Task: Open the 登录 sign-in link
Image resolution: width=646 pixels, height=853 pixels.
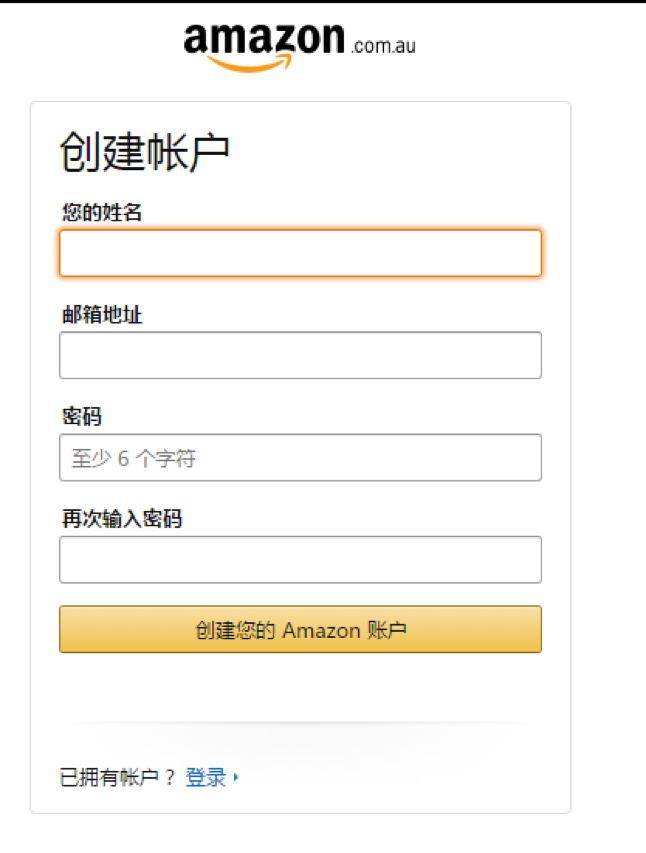Action: [x=206, y=777]
